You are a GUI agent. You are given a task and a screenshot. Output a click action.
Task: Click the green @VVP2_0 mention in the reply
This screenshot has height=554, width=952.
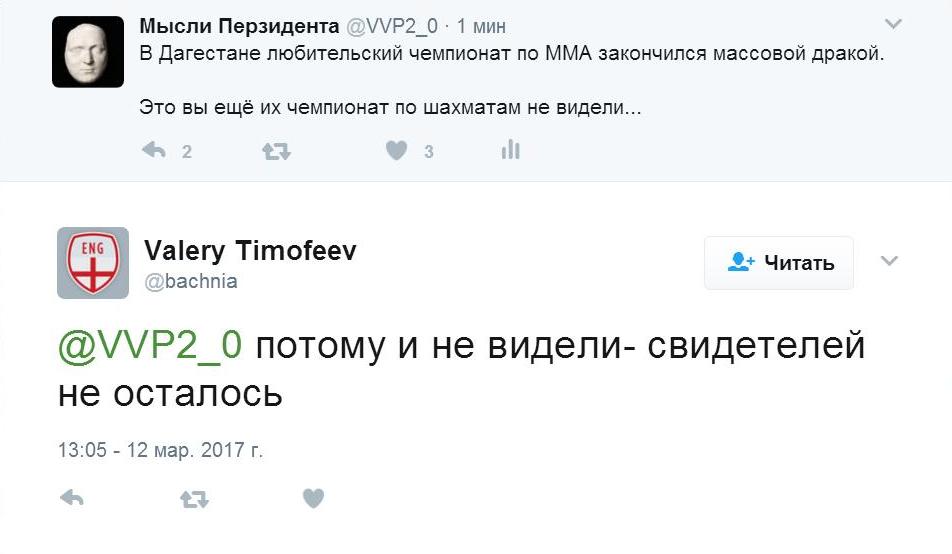(150, 345)
